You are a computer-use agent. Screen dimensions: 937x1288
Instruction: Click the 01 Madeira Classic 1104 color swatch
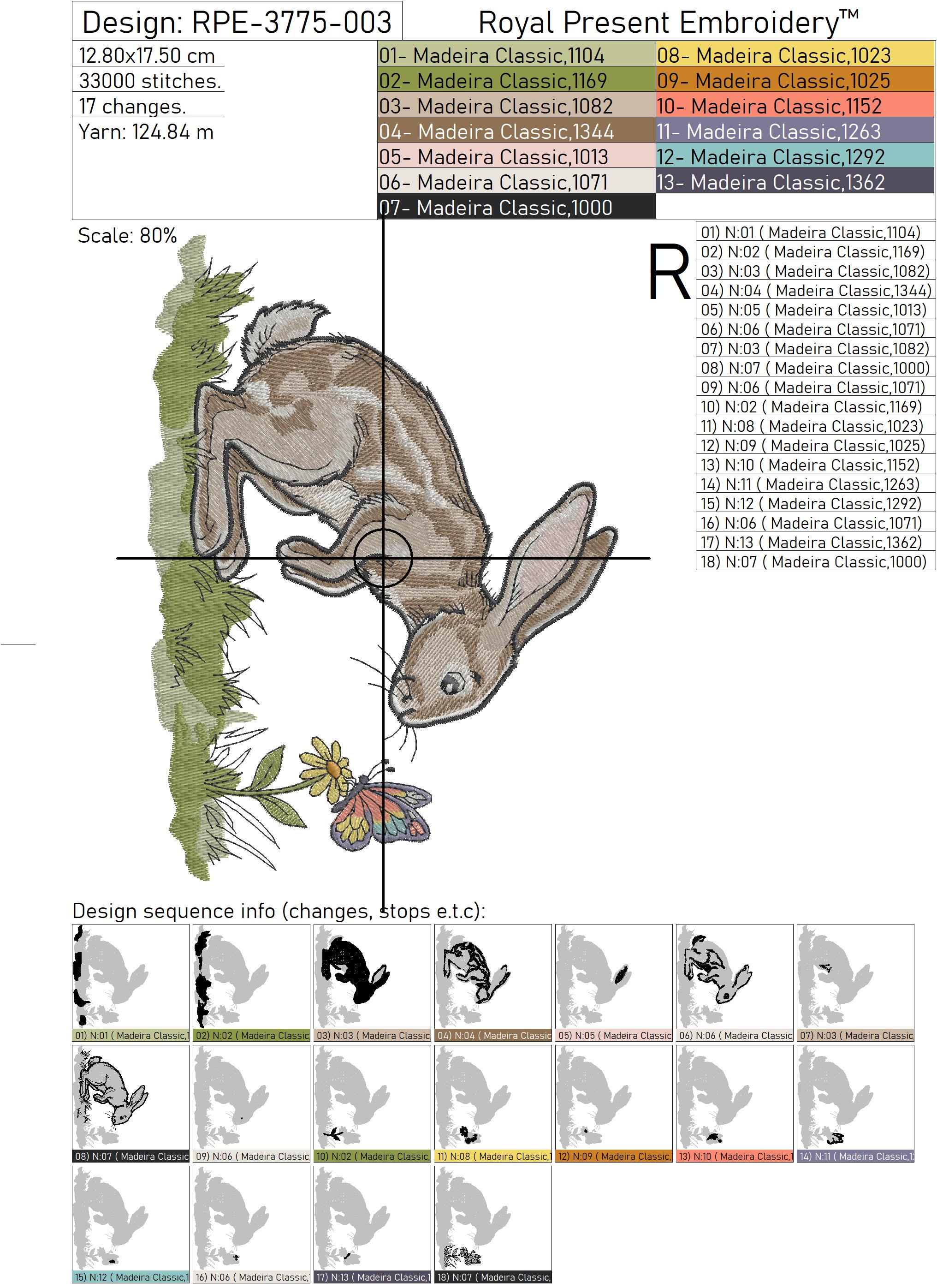coord(516,55)
